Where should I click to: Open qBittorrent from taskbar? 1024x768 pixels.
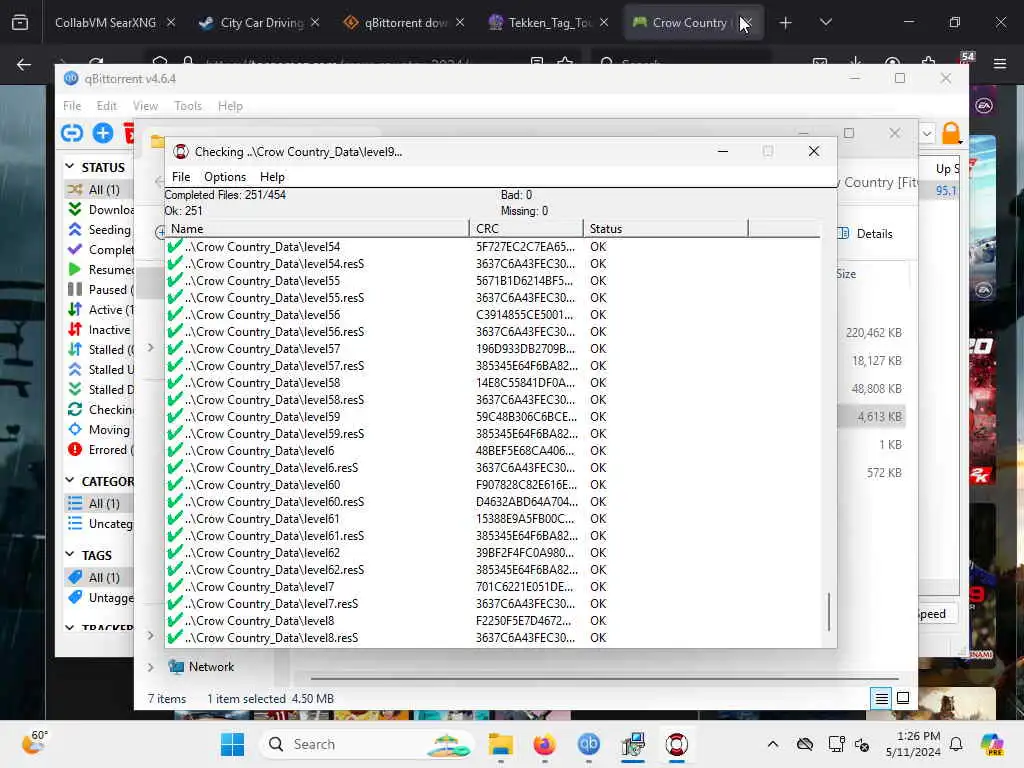(588, 744)
